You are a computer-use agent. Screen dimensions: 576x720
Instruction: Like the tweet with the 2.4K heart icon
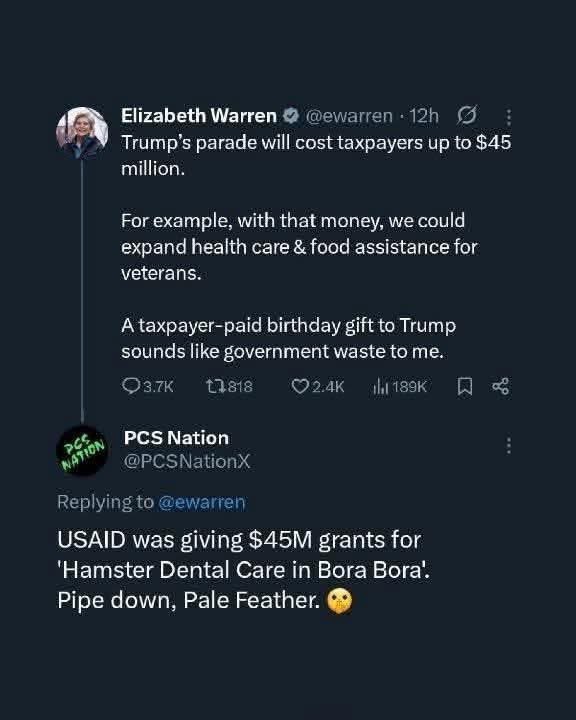coord(300,386)
